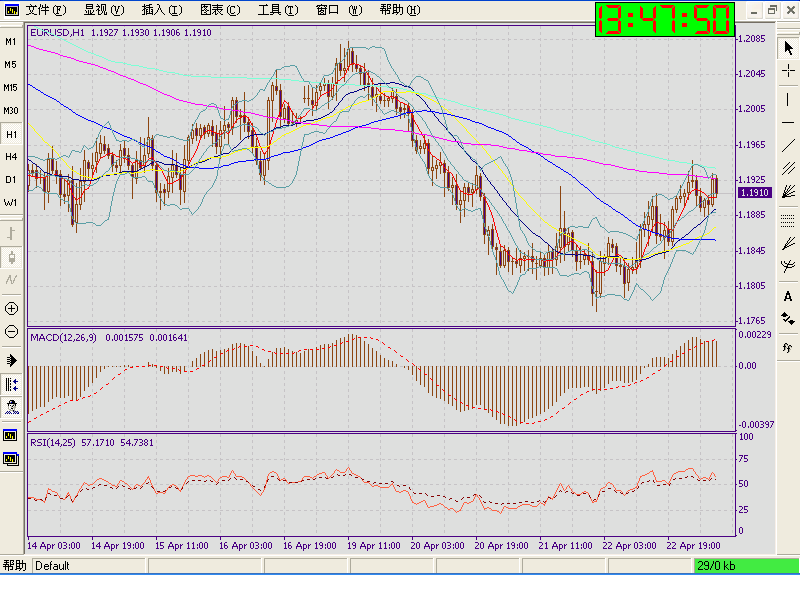Click the cascading chart windows icon
This screenshot has width=800, height=600.
11,459
